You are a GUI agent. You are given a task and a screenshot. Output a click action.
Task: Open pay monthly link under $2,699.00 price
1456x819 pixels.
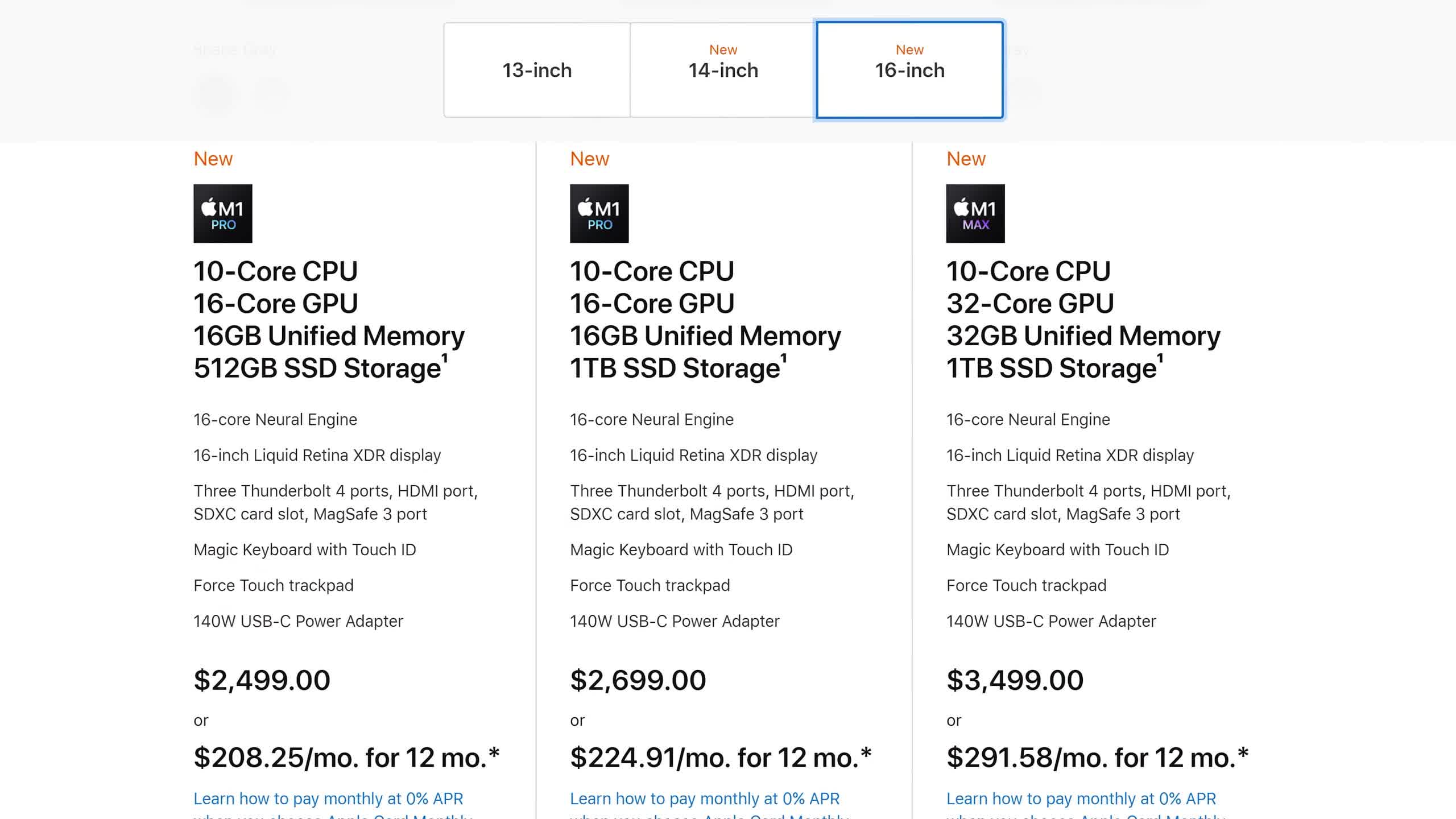710,805
